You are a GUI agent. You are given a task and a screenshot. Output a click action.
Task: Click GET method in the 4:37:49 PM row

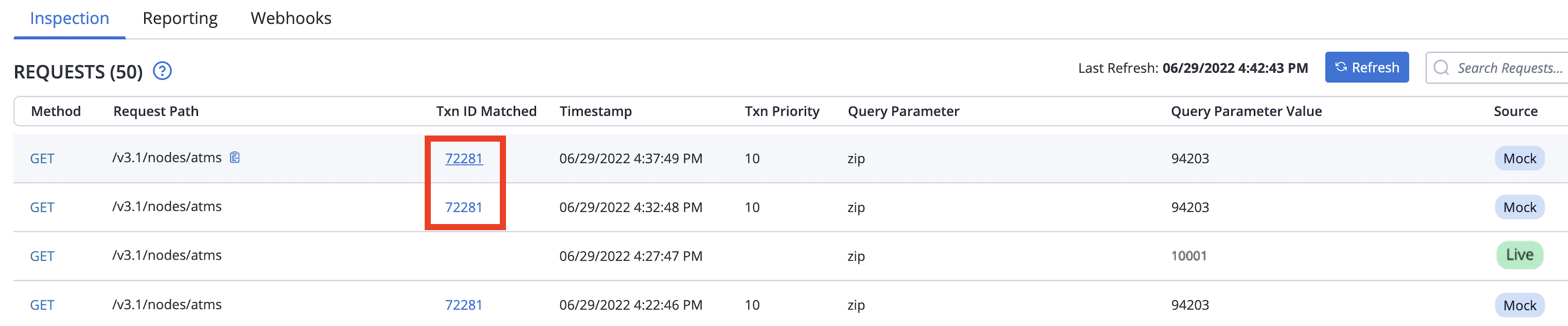pos(42,159)
